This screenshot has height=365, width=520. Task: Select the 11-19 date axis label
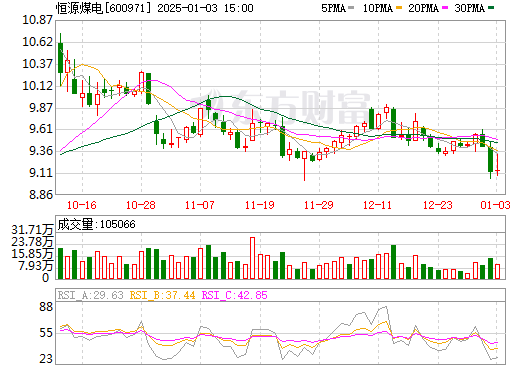pyautogui.click(x=260, y=205)
